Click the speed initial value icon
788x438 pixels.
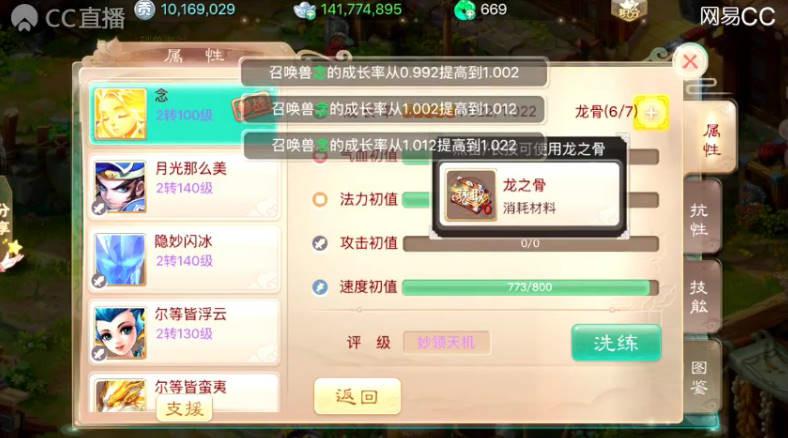pyautogui.click(x=320, y=287)
